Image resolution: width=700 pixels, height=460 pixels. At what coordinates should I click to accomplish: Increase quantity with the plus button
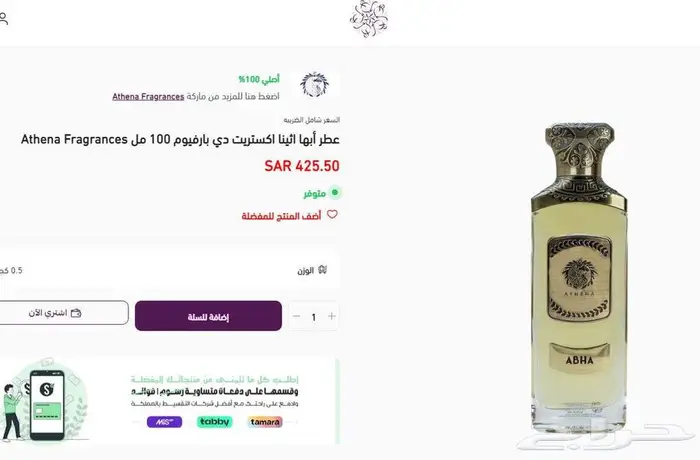[332, 317]
